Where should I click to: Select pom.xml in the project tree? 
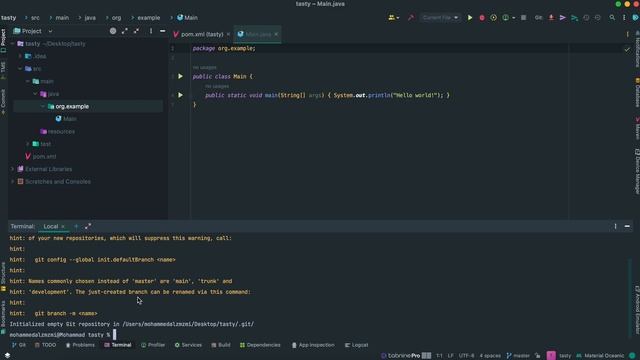point(40,156)
